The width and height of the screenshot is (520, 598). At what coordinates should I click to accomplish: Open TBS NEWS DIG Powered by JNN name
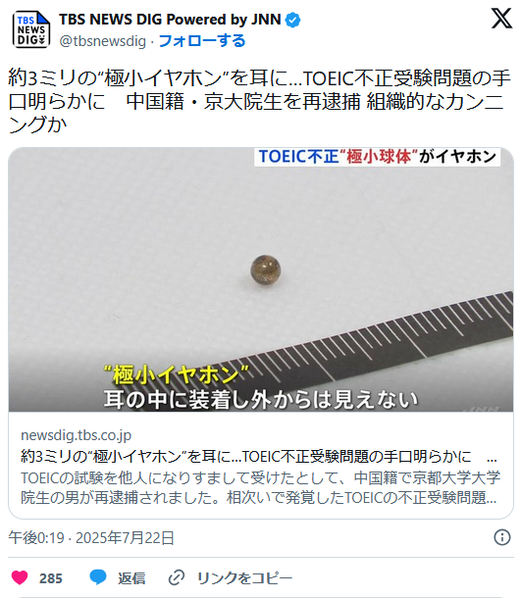[170, 19]
